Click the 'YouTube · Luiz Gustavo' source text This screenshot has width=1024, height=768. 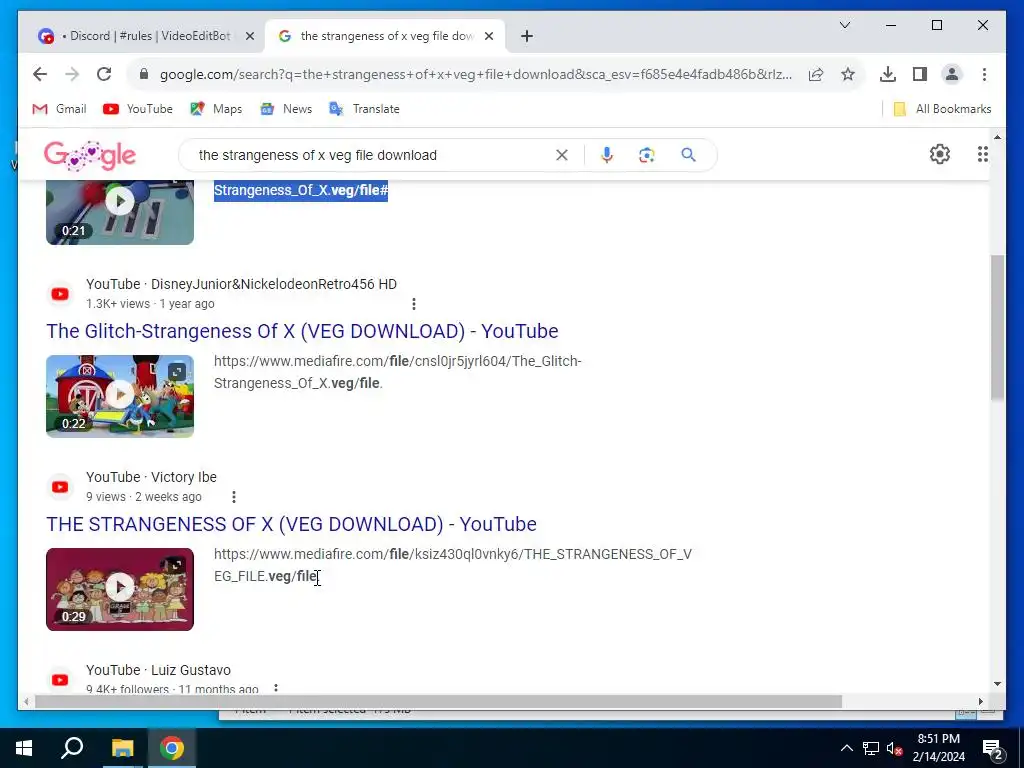point(158,671)
